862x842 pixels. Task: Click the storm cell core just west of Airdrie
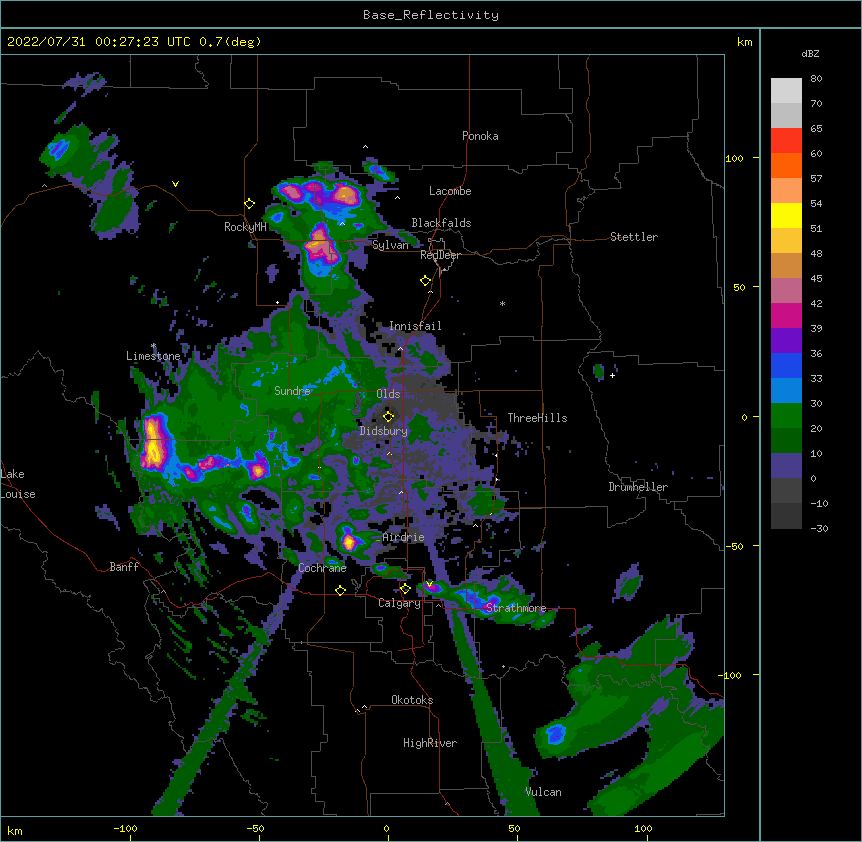[349, 541]
